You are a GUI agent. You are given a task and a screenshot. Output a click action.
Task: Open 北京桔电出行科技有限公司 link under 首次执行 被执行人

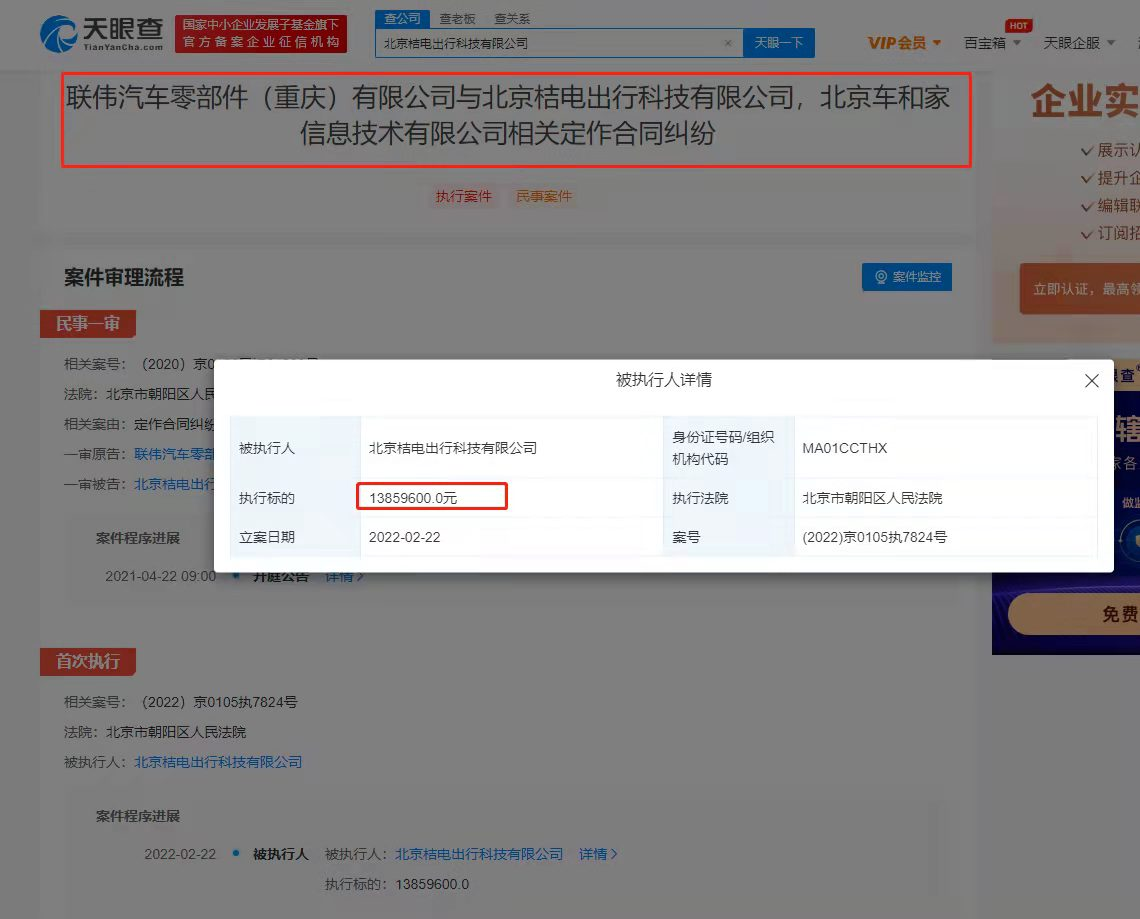218,762
